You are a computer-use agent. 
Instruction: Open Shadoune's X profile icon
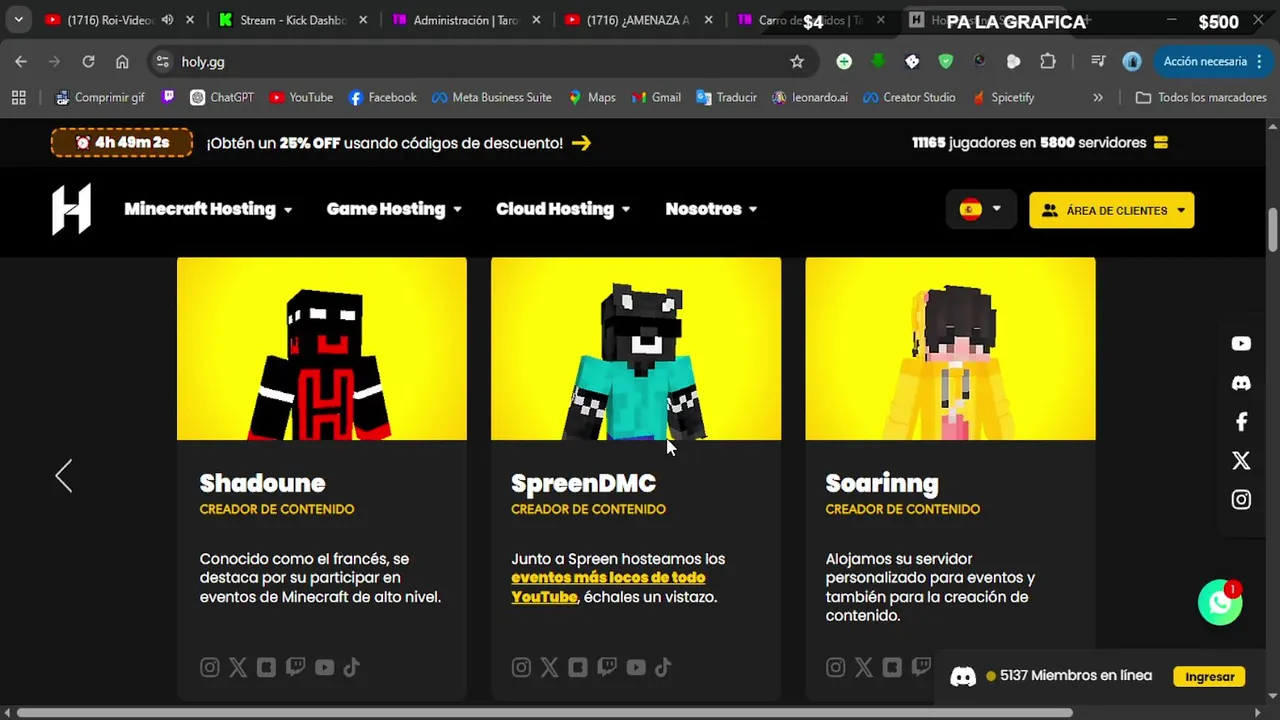point(238,668)
